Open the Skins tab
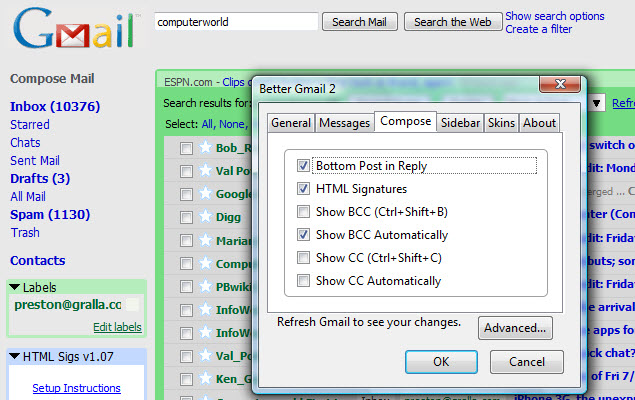The image size is (635, 400). point(501,123)
